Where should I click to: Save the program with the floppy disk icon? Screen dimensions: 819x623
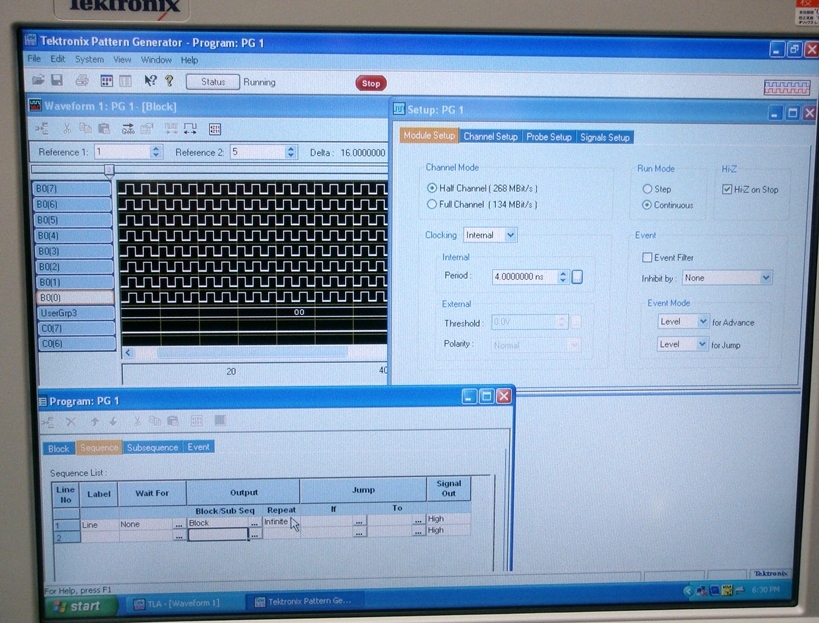coord(57,80)
